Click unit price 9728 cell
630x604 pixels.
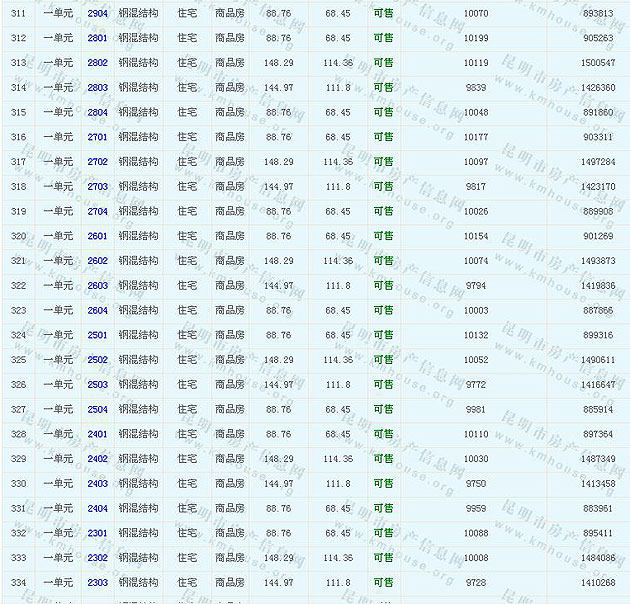click(476, 582)
